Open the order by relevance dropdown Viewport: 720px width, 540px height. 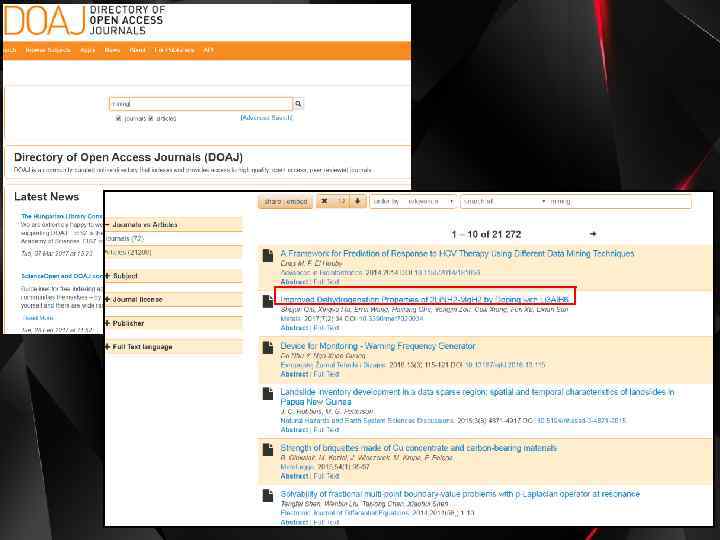click(x=413, y=202)
